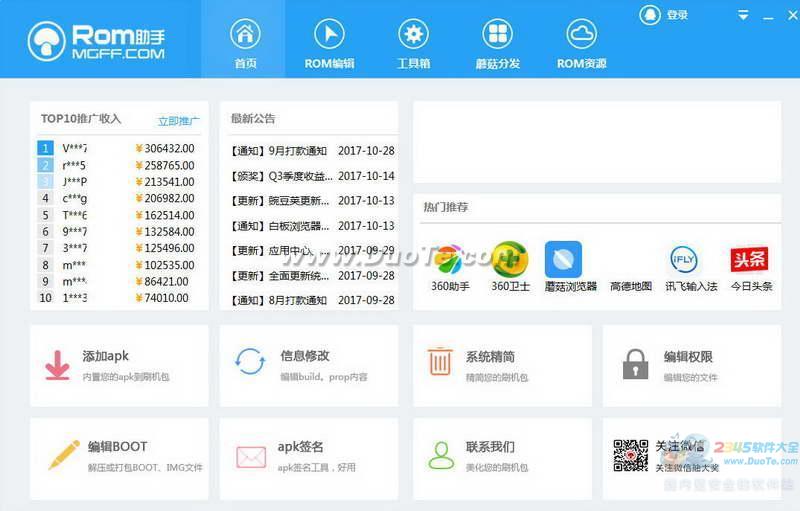Click the 立即推广 link
This screenshot has height=511, width=800.
coord(178,122)
